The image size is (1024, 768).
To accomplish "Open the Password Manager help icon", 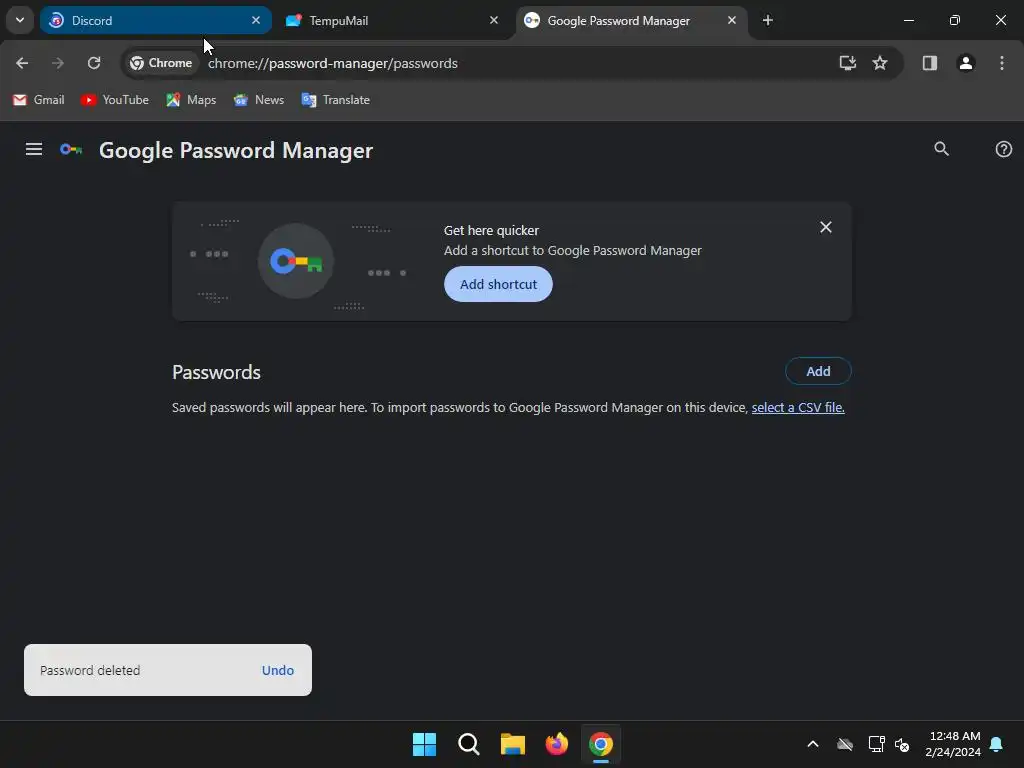I will [x=1004, y=149].
